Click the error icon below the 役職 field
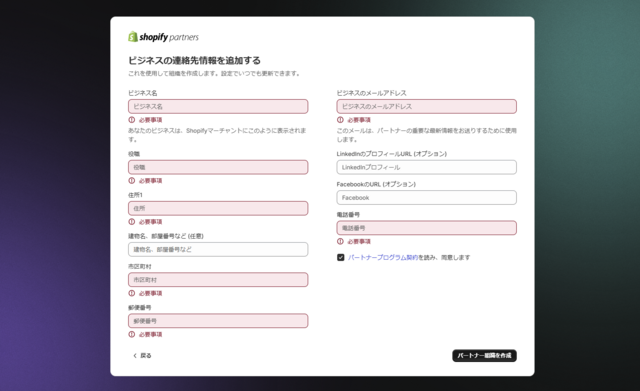Viewport: 640px width, 391px height. [131, 180]
